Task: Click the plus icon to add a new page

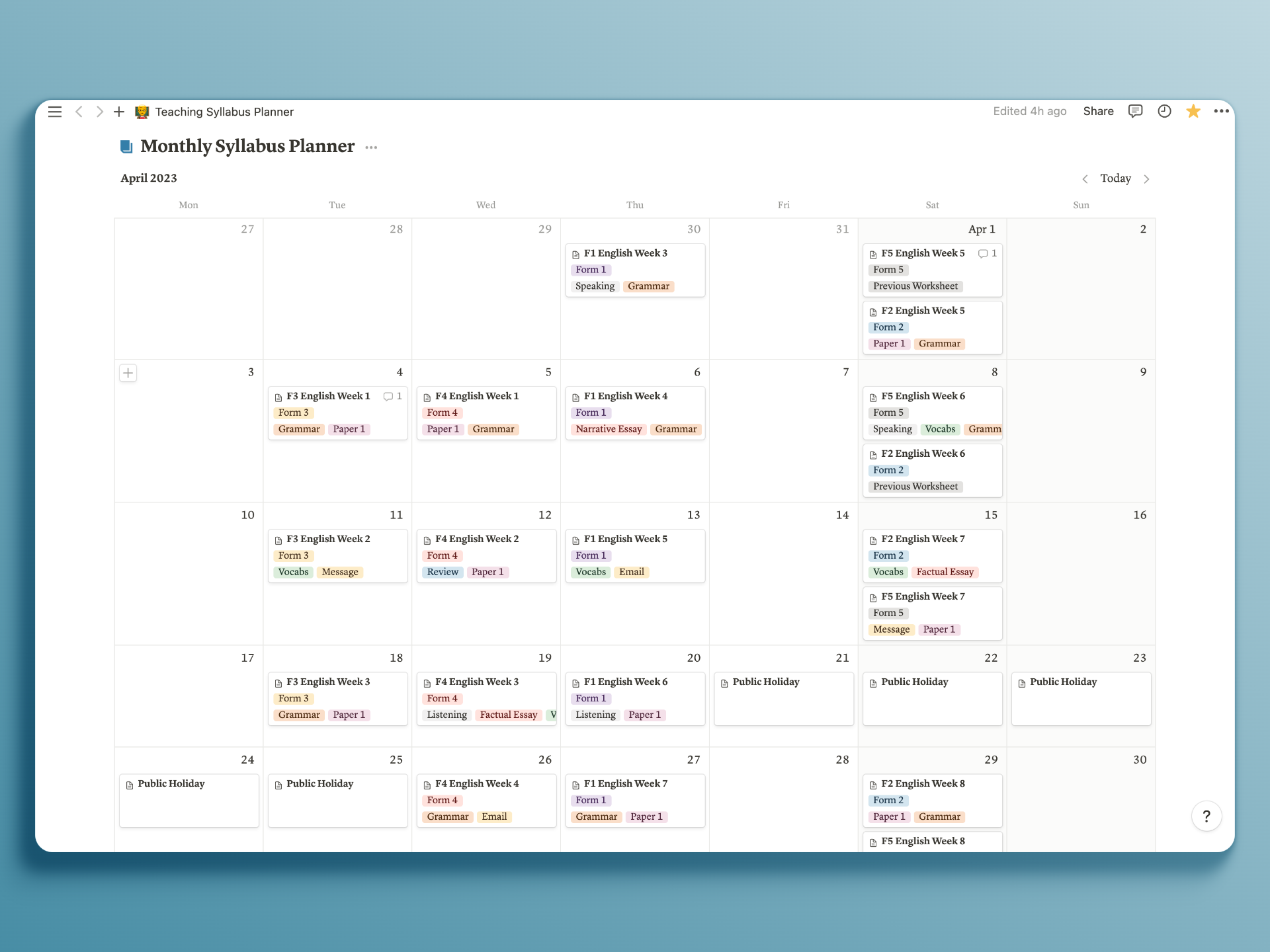Action: pyautogui.click(x=120, y=111)
